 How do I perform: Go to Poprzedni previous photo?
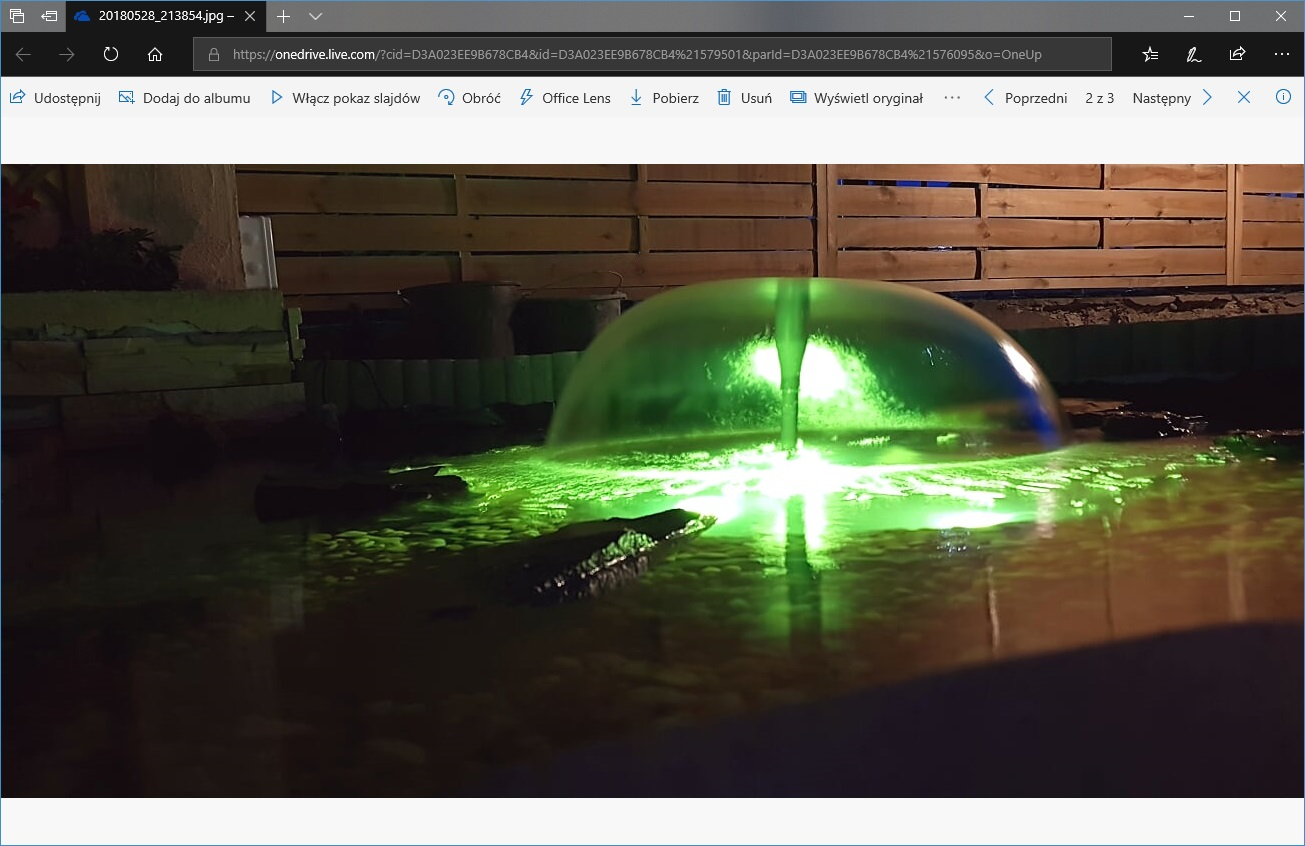click(1025, 98)
